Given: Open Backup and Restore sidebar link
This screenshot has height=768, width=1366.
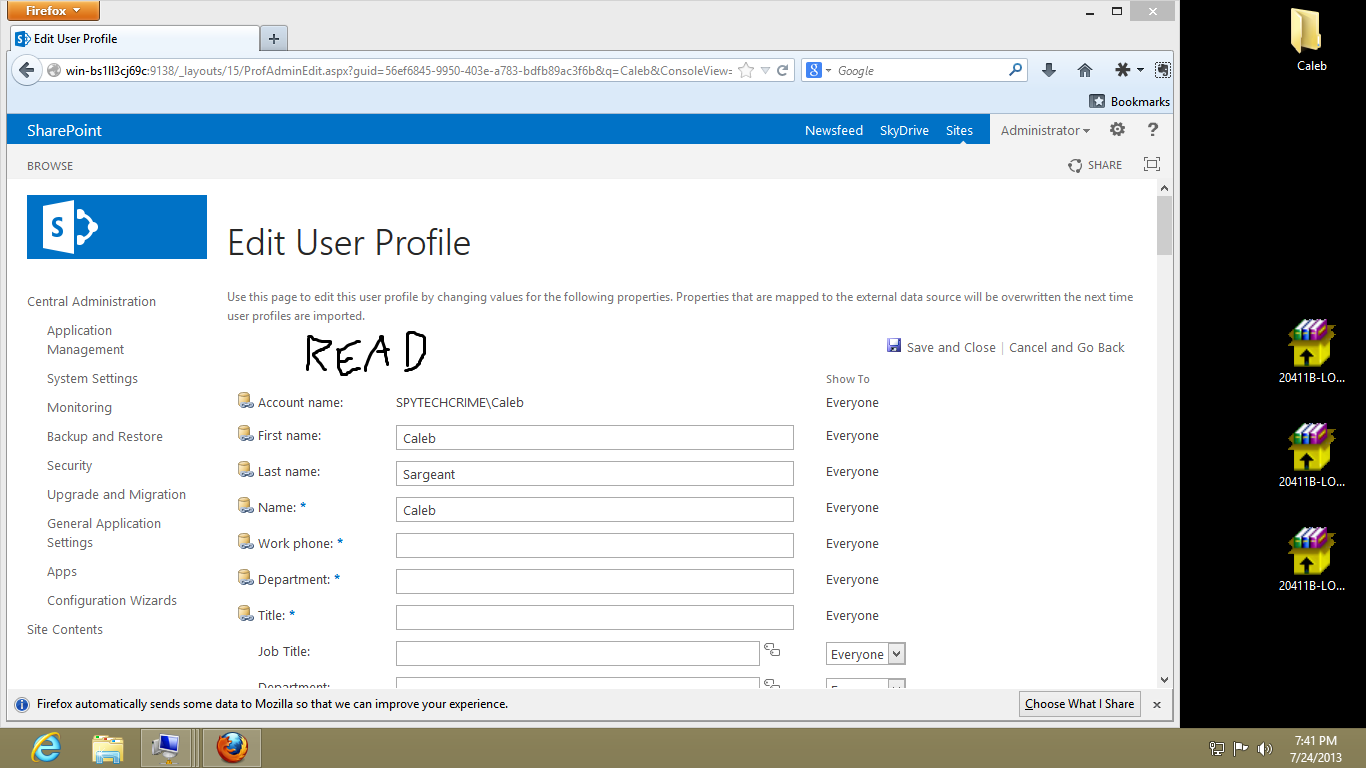Looking at the screenshot, I should 105,436.
